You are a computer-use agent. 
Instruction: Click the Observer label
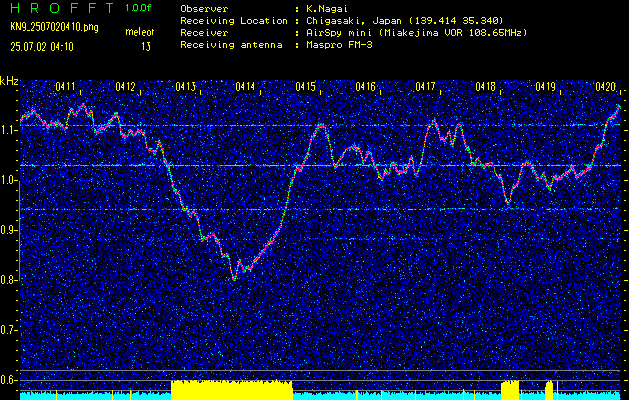click(204, 9)
